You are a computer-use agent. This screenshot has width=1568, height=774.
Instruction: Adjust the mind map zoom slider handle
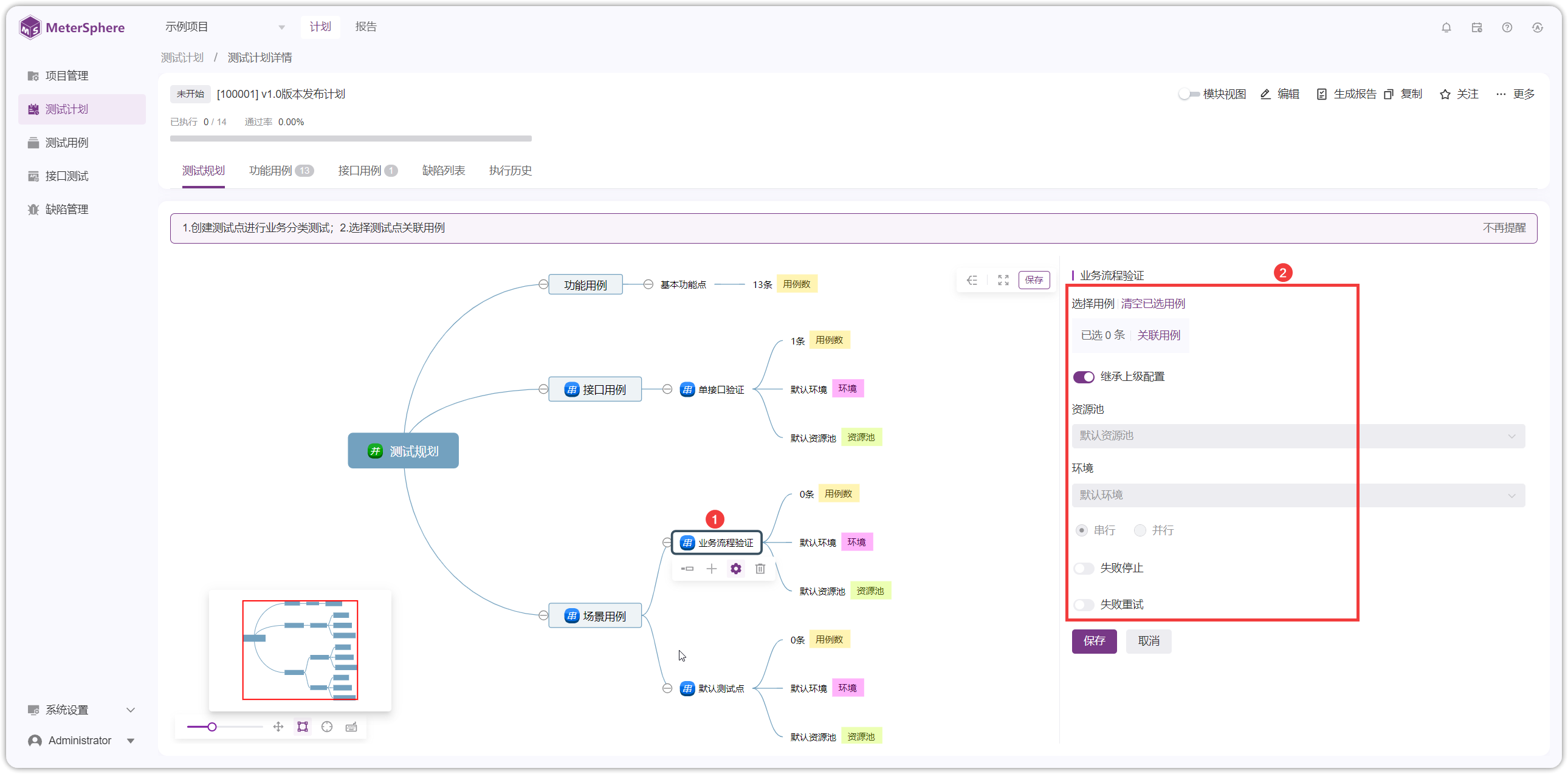tap(212, 727)
